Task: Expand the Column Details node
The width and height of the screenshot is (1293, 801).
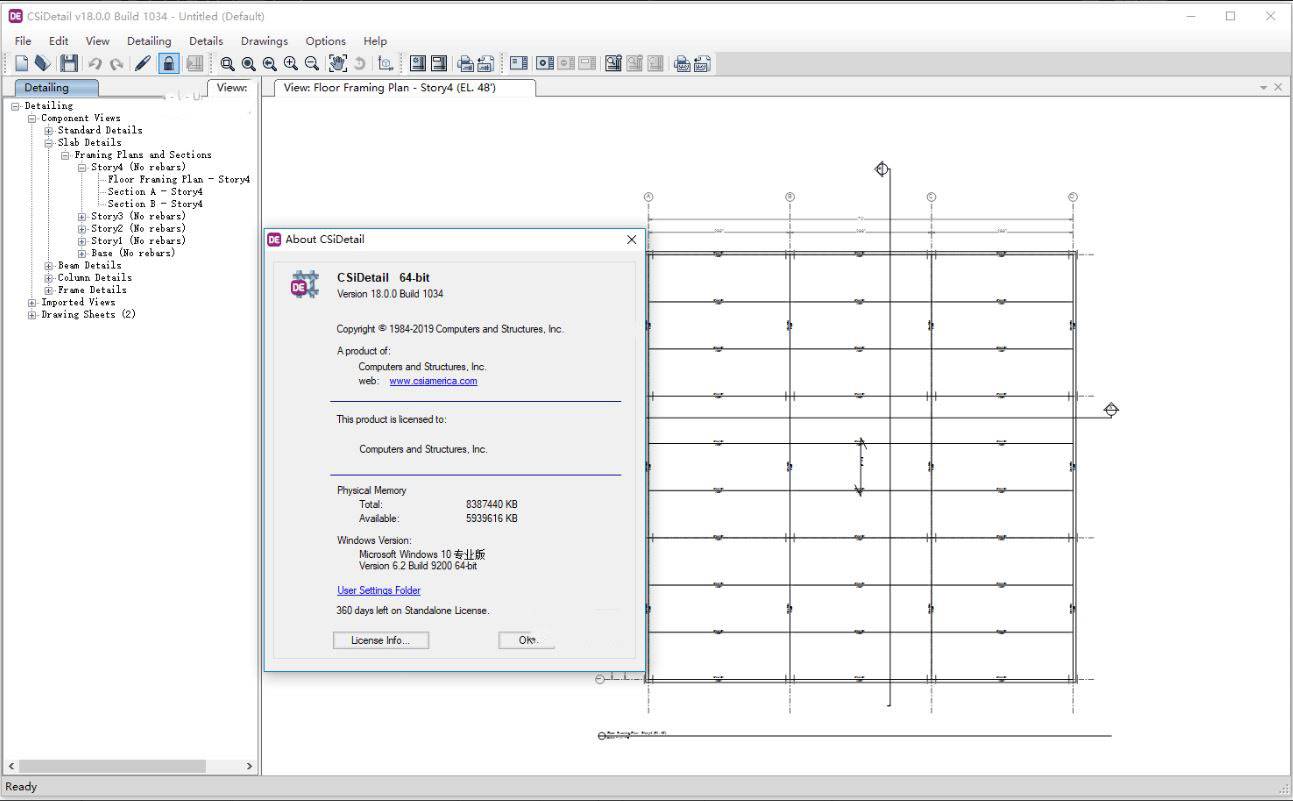Action: [49, 278]
